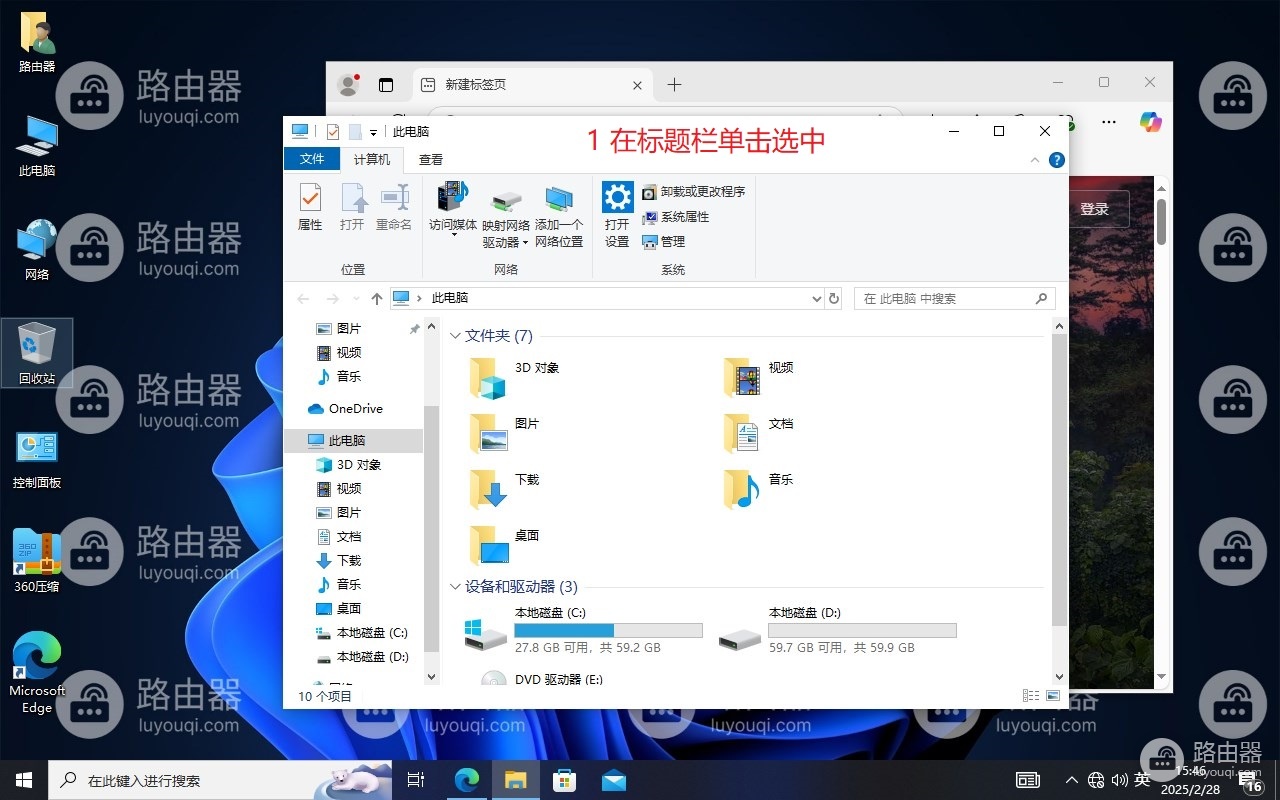Switch to details view layout icon
This screenshot has height=800, width=1280.
1031,695
